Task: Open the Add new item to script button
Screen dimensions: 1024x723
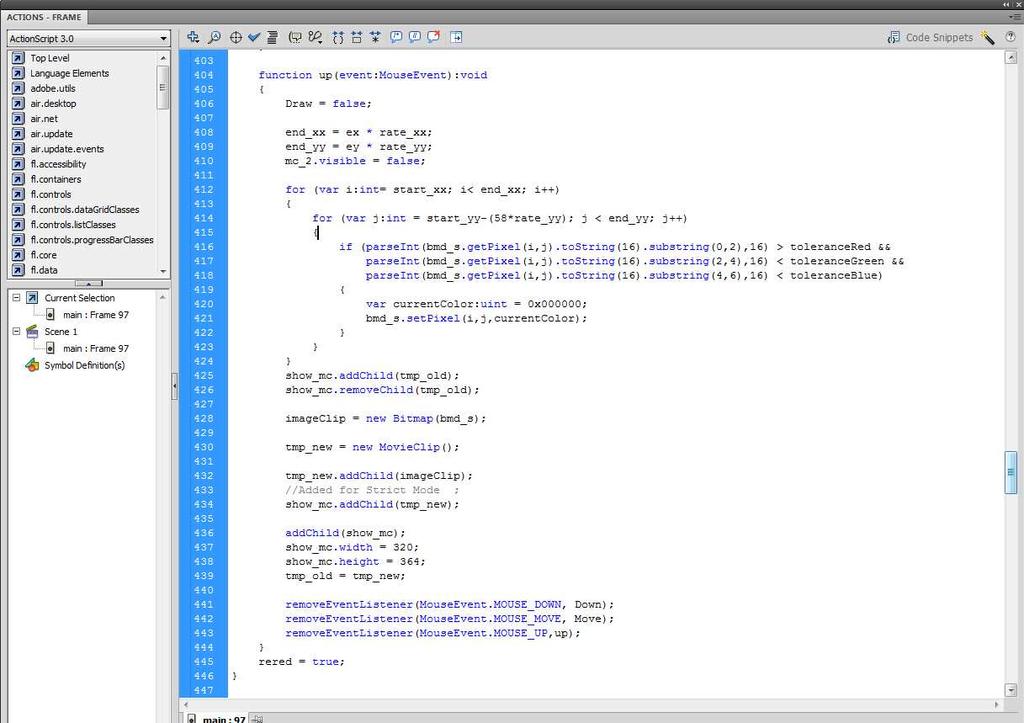Action: pyautogui.click(x=193, y=37)
